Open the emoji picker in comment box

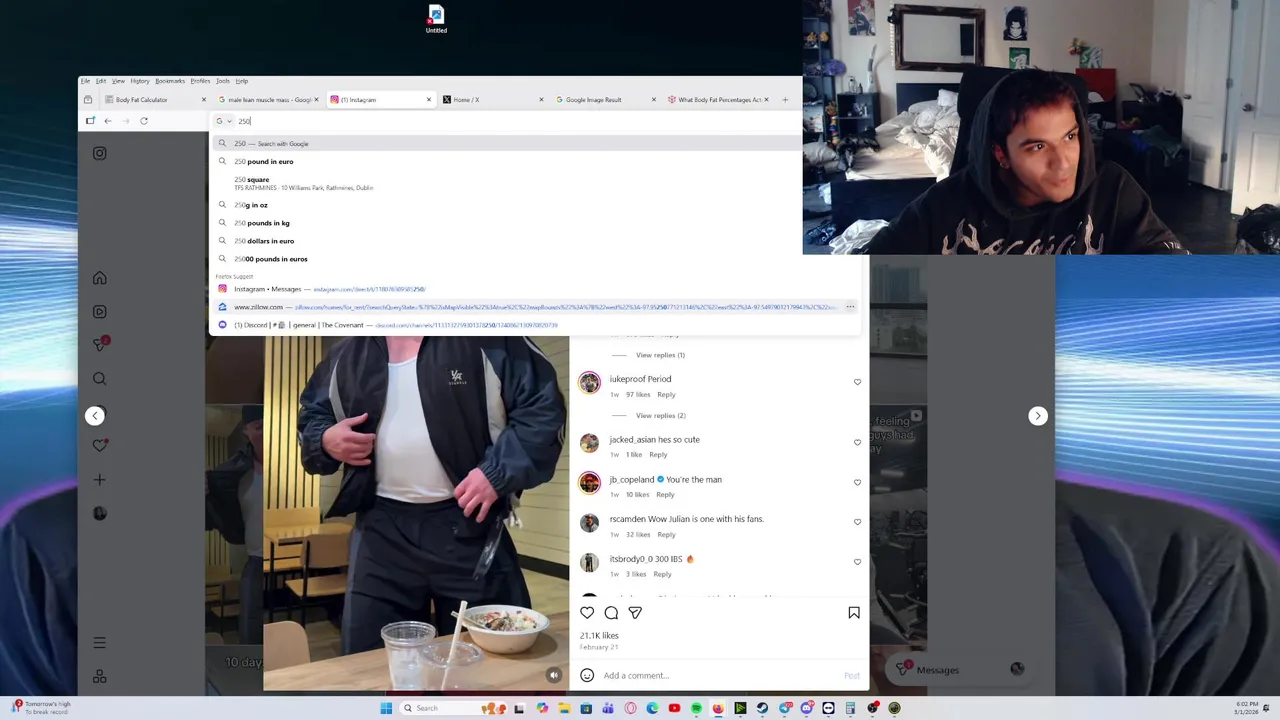point(587,675)
